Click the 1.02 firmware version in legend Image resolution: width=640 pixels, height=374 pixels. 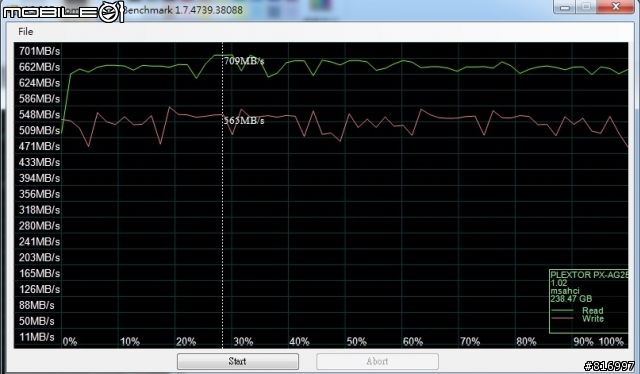pos(559,283)
